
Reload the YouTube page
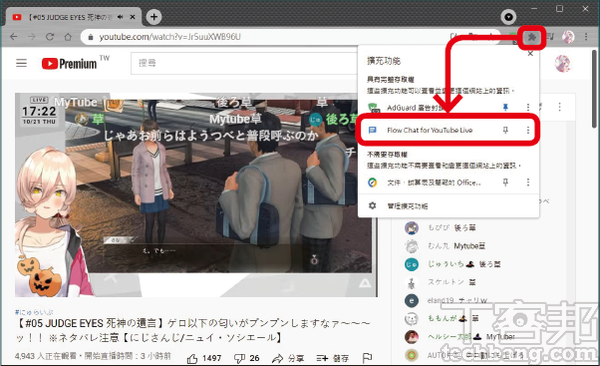tap(50, 37)
